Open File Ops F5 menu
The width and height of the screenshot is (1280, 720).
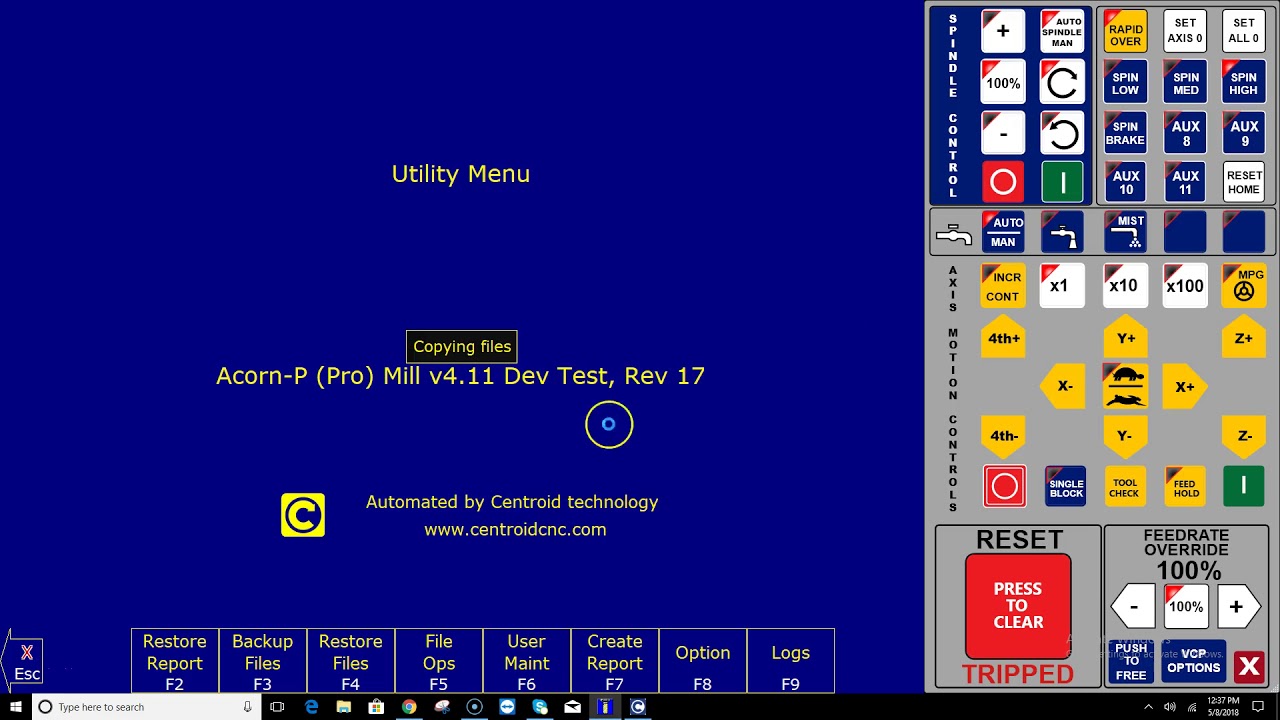coord(439,661)
